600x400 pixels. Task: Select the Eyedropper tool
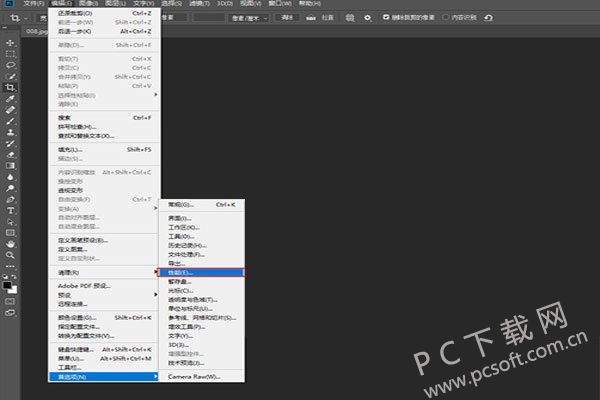(10, 98)
